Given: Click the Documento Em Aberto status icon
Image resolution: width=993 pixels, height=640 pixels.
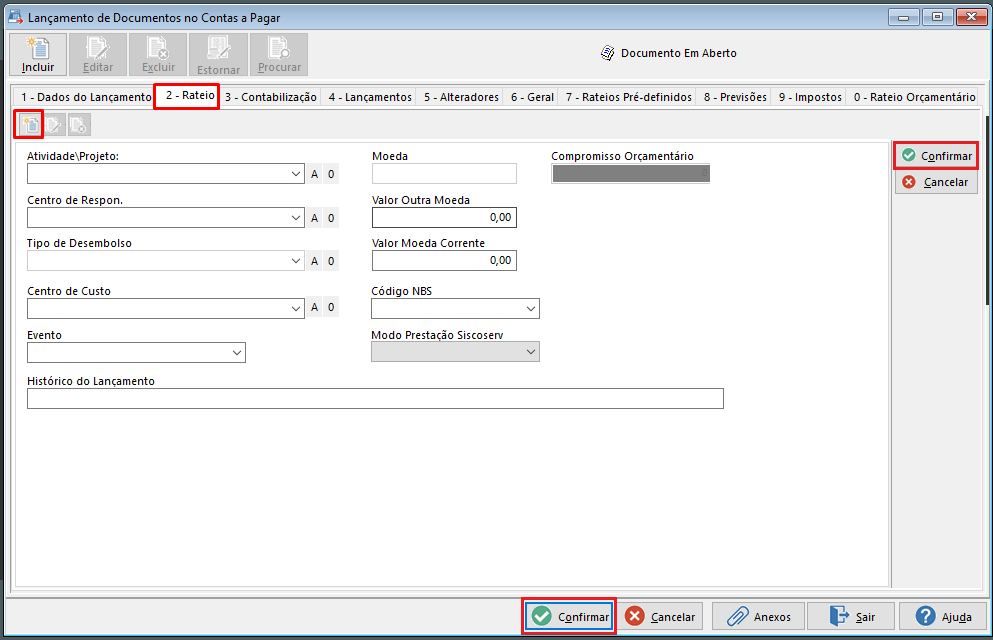Looking at the screenshot, I should point(607,53).
